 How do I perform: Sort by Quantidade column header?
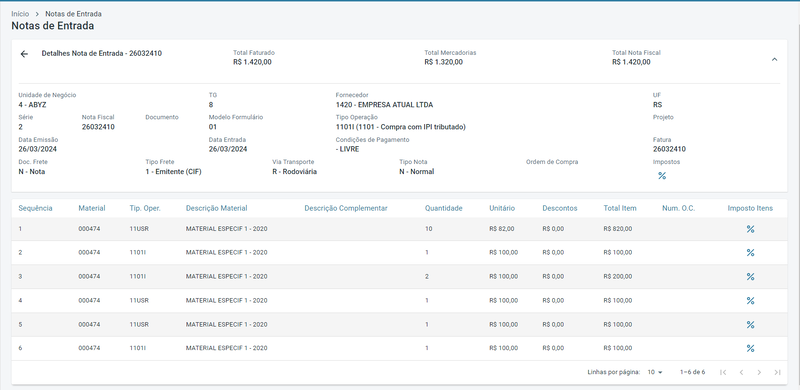click(443, 208)
